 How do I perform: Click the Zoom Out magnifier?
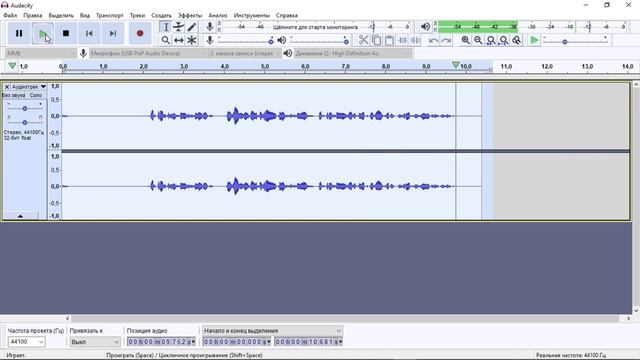[x=478, y=40]
